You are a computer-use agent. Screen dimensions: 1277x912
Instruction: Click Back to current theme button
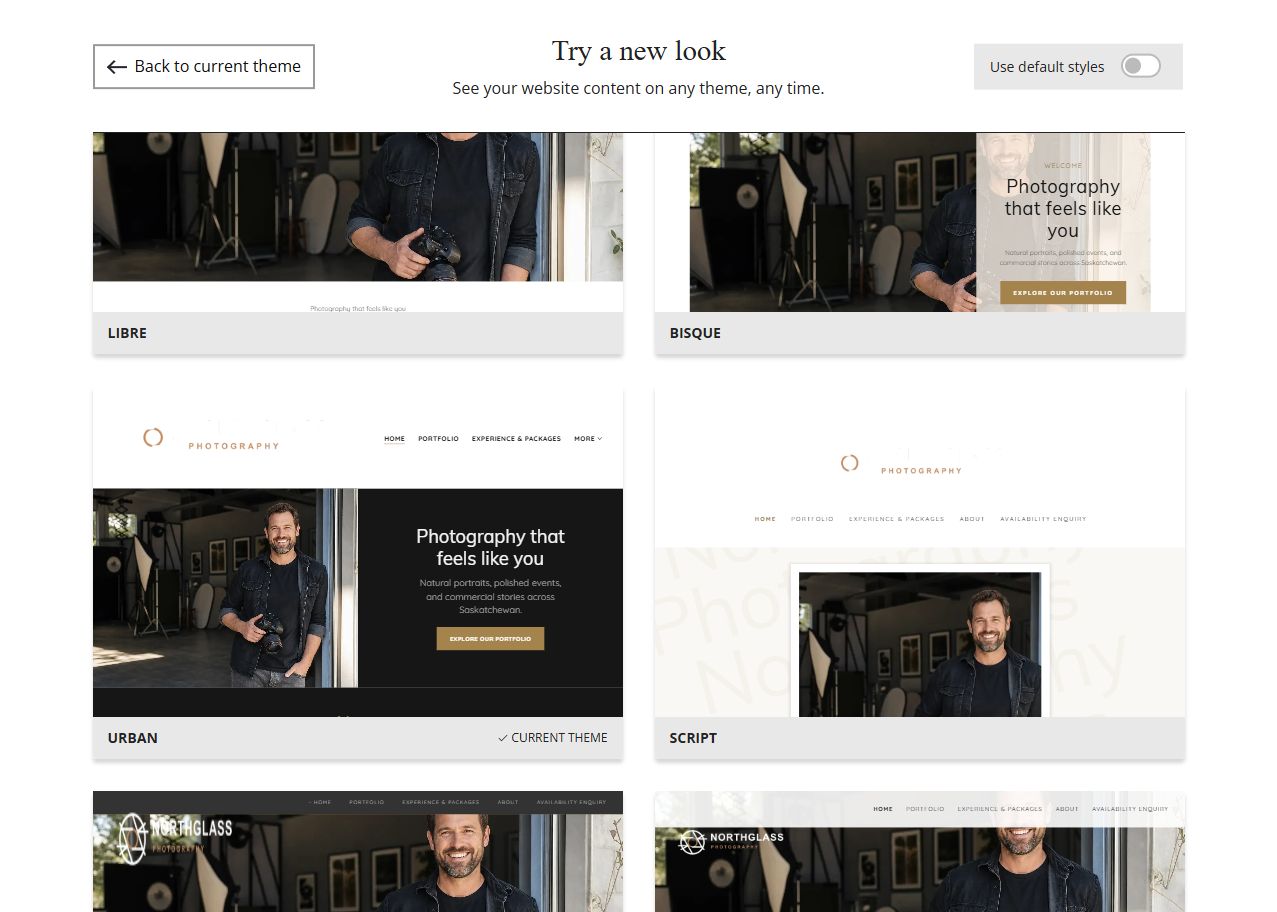tap(204, 66)
